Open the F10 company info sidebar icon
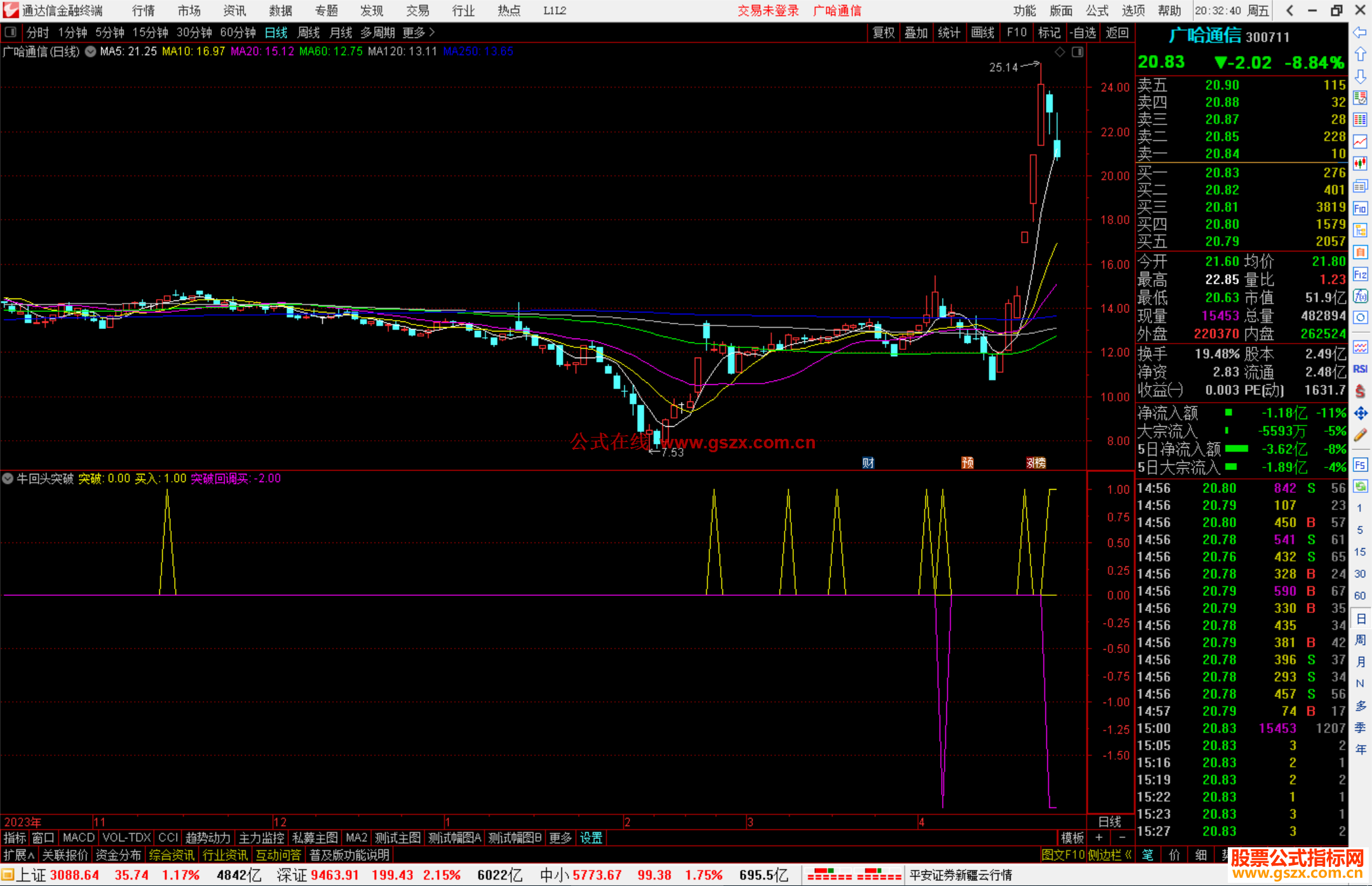1372x886 pixels. 1360,208
